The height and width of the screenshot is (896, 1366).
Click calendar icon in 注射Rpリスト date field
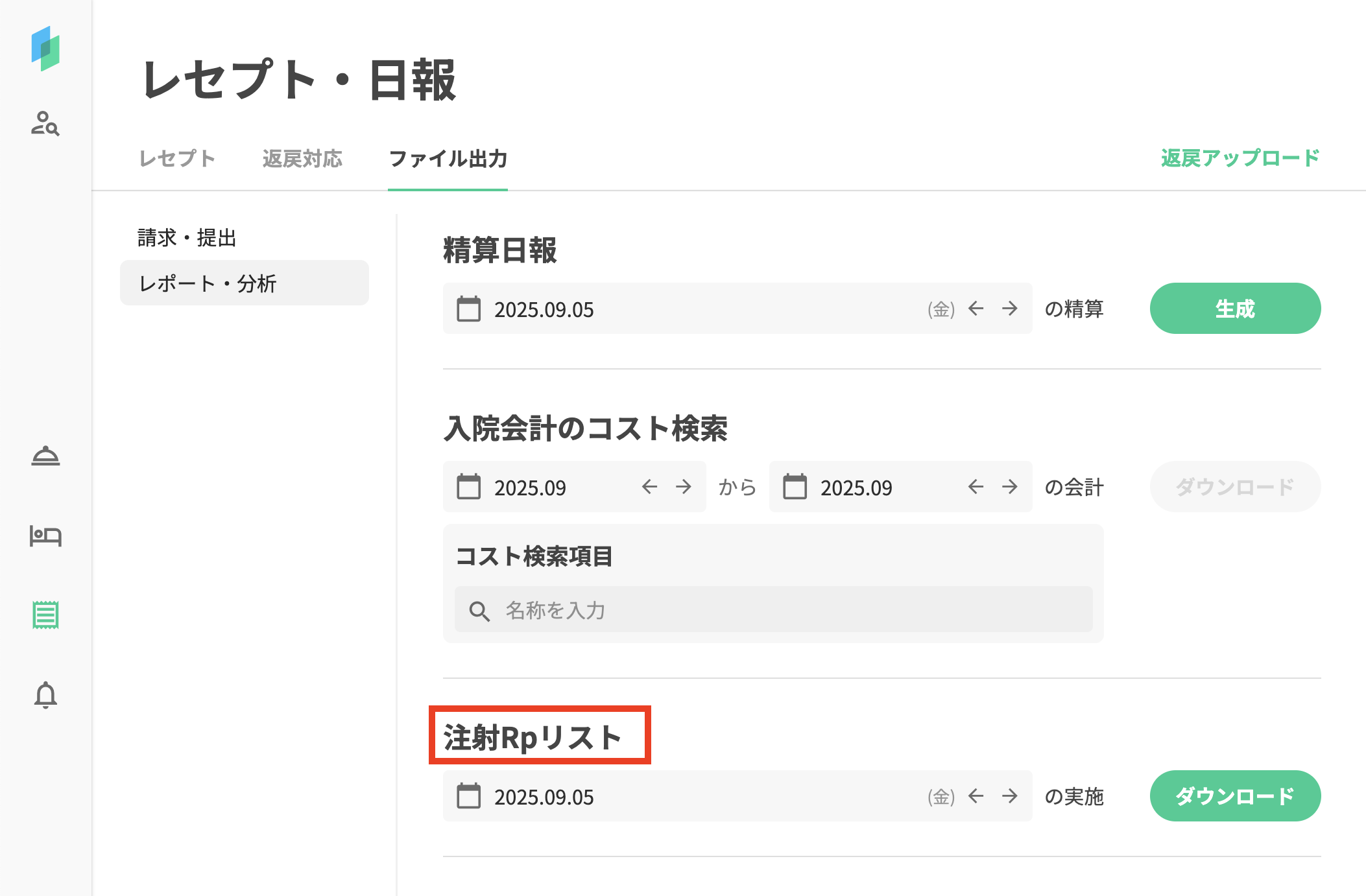pyautogui.click(x=468, y=796)
